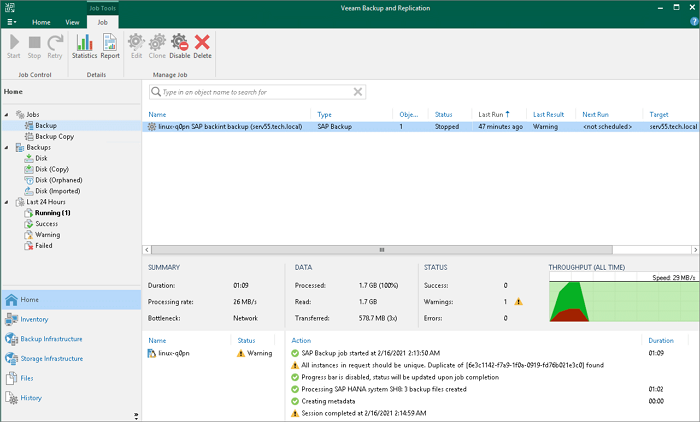Collapse the Backups tree node
This screenshot has width=700, height=422.
click(x=6, y=147)
